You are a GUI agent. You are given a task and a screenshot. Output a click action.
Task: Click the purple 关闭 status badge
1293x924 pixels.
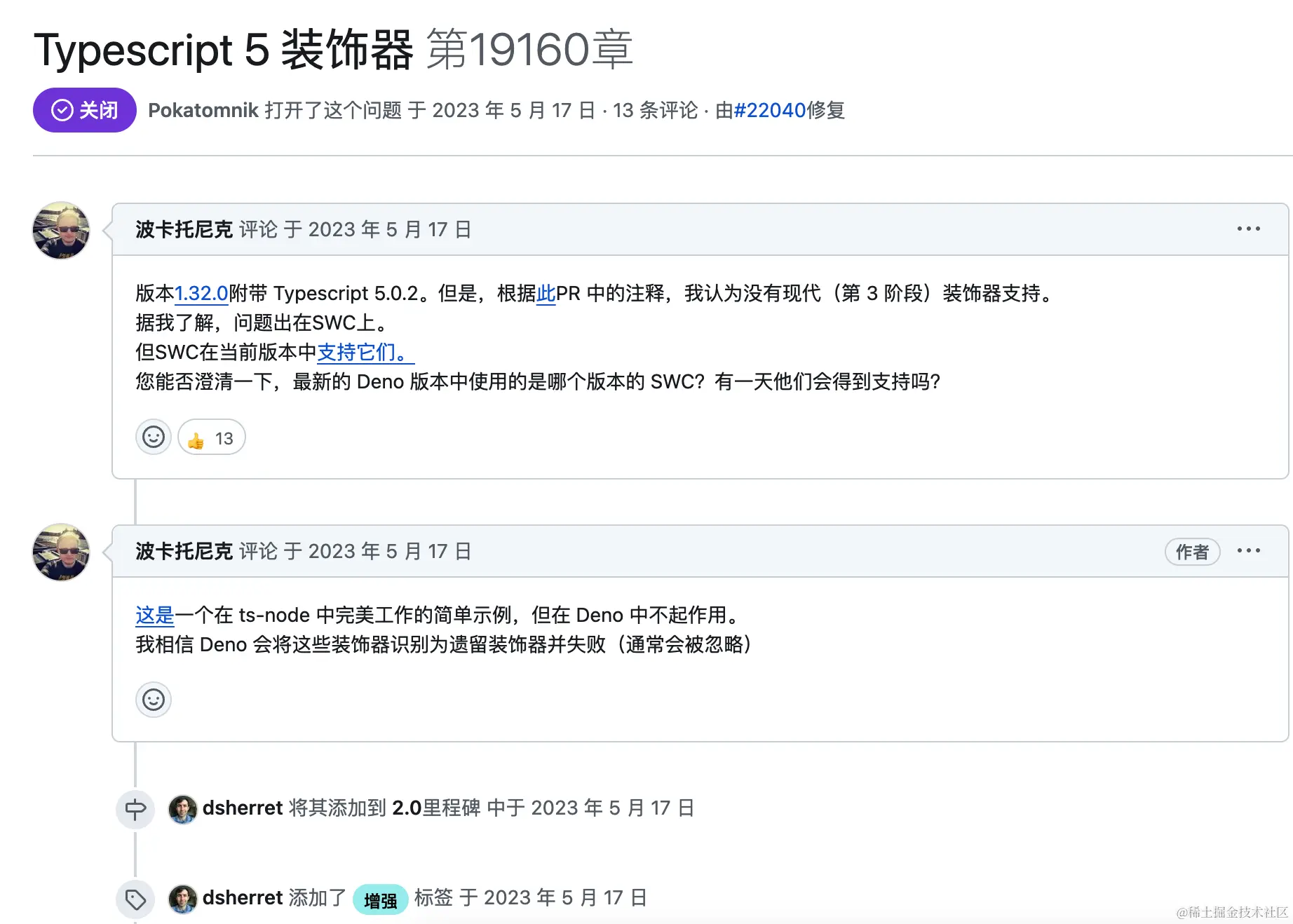tap(84, 110)
